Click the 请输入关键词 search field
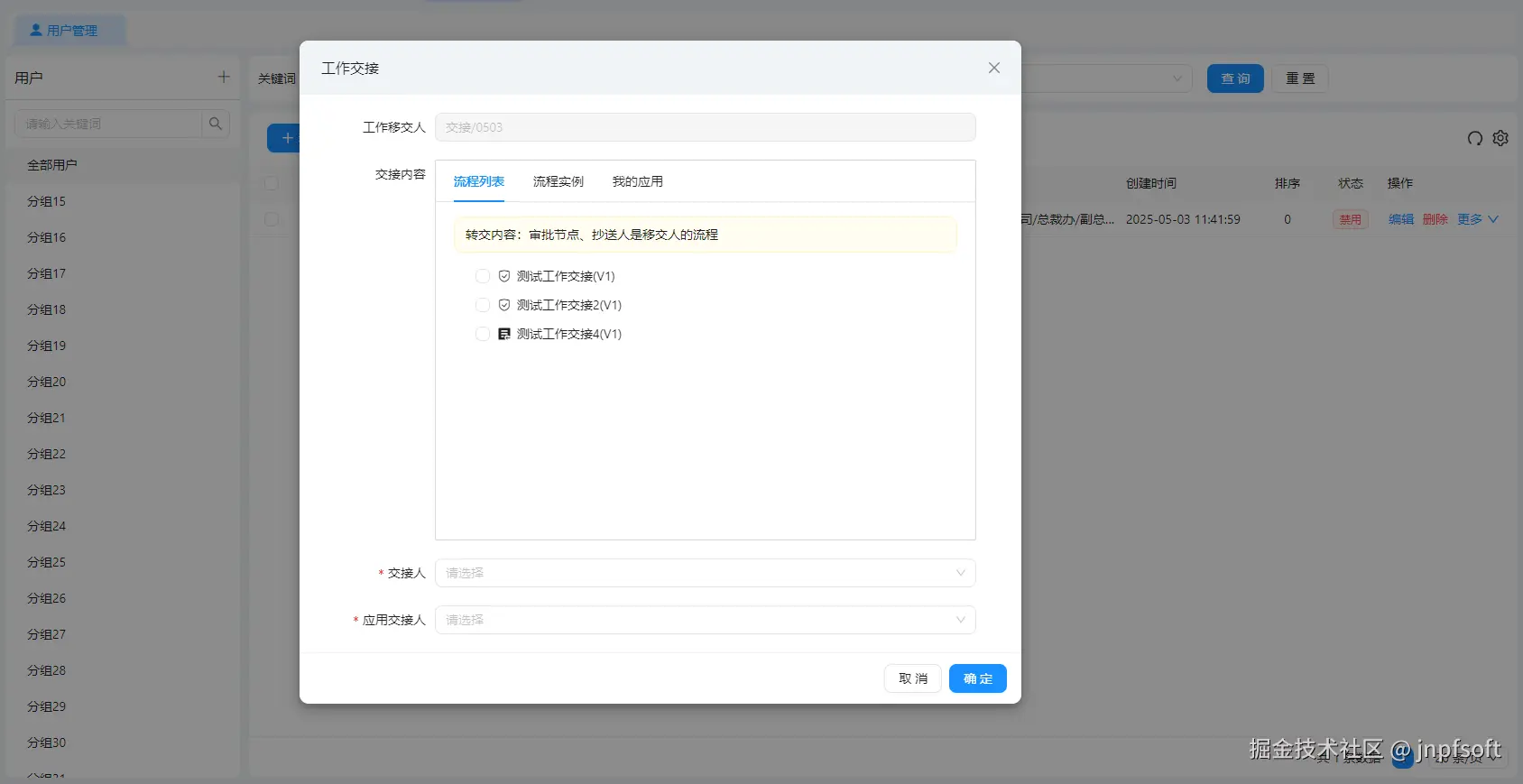The height and width of the screenshot is (784, 1523). tap(108, 124)
